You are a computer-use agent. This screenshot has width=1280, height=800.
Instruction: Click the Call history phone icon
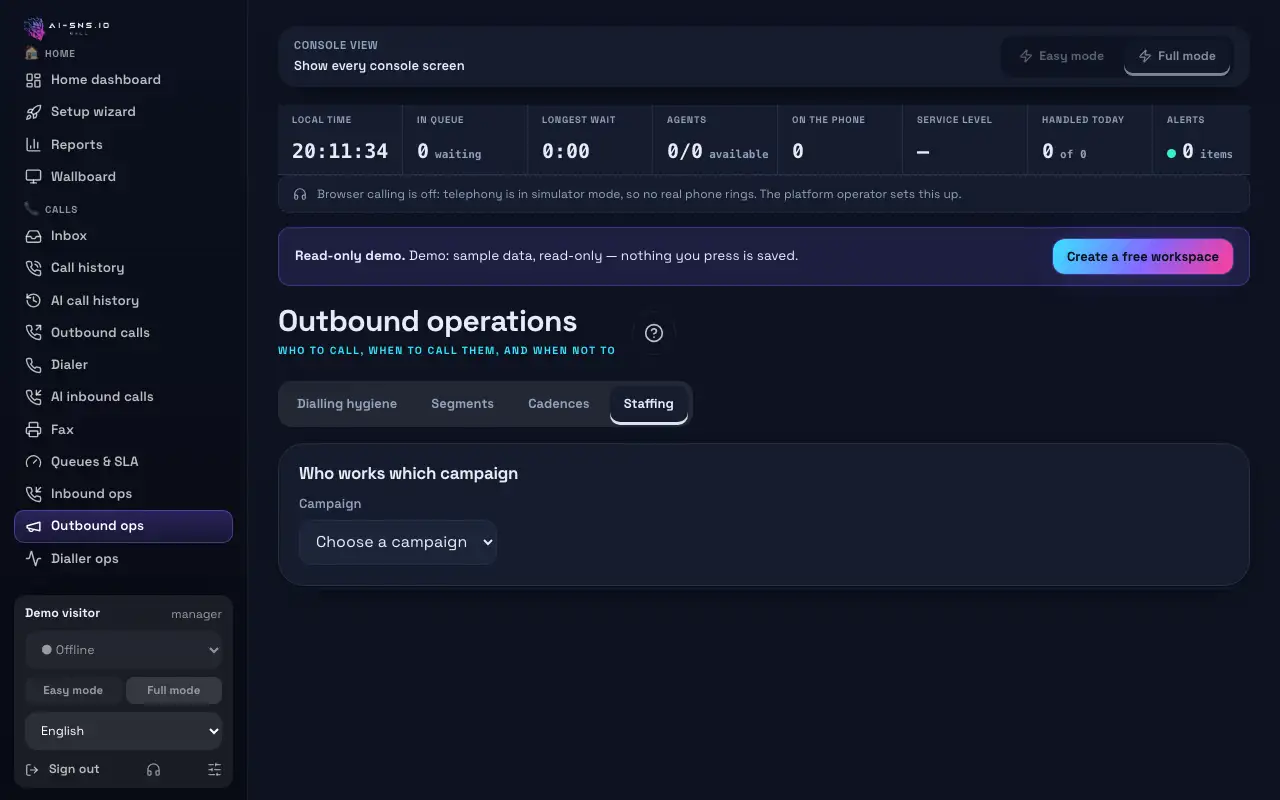point(33,268)
